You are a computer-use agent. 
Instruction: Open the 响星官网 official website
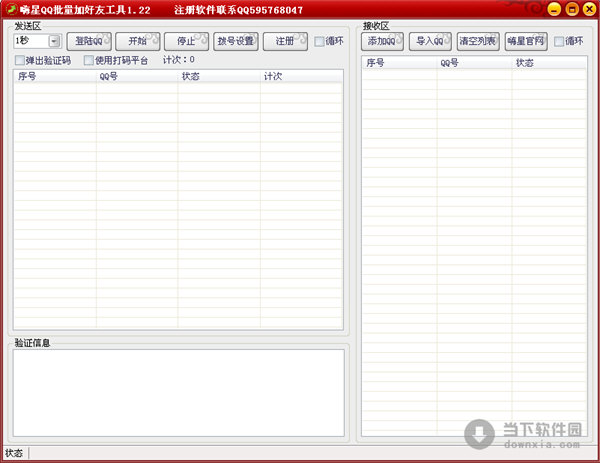[x=526, y=41]
